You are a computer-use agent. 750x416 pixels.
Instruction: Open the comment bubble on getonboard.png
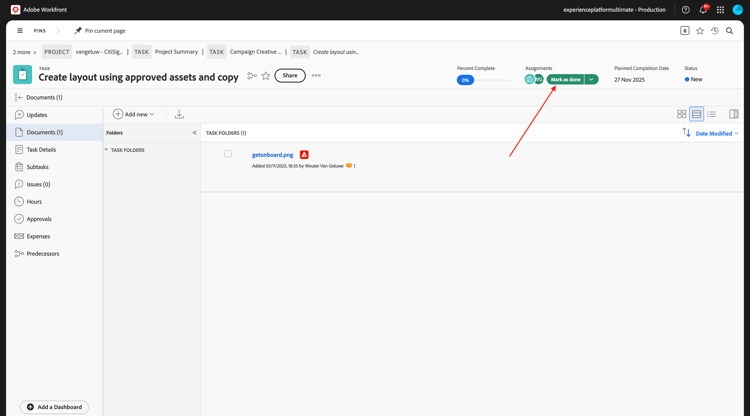pyautogui.click(x=350, y=166)
